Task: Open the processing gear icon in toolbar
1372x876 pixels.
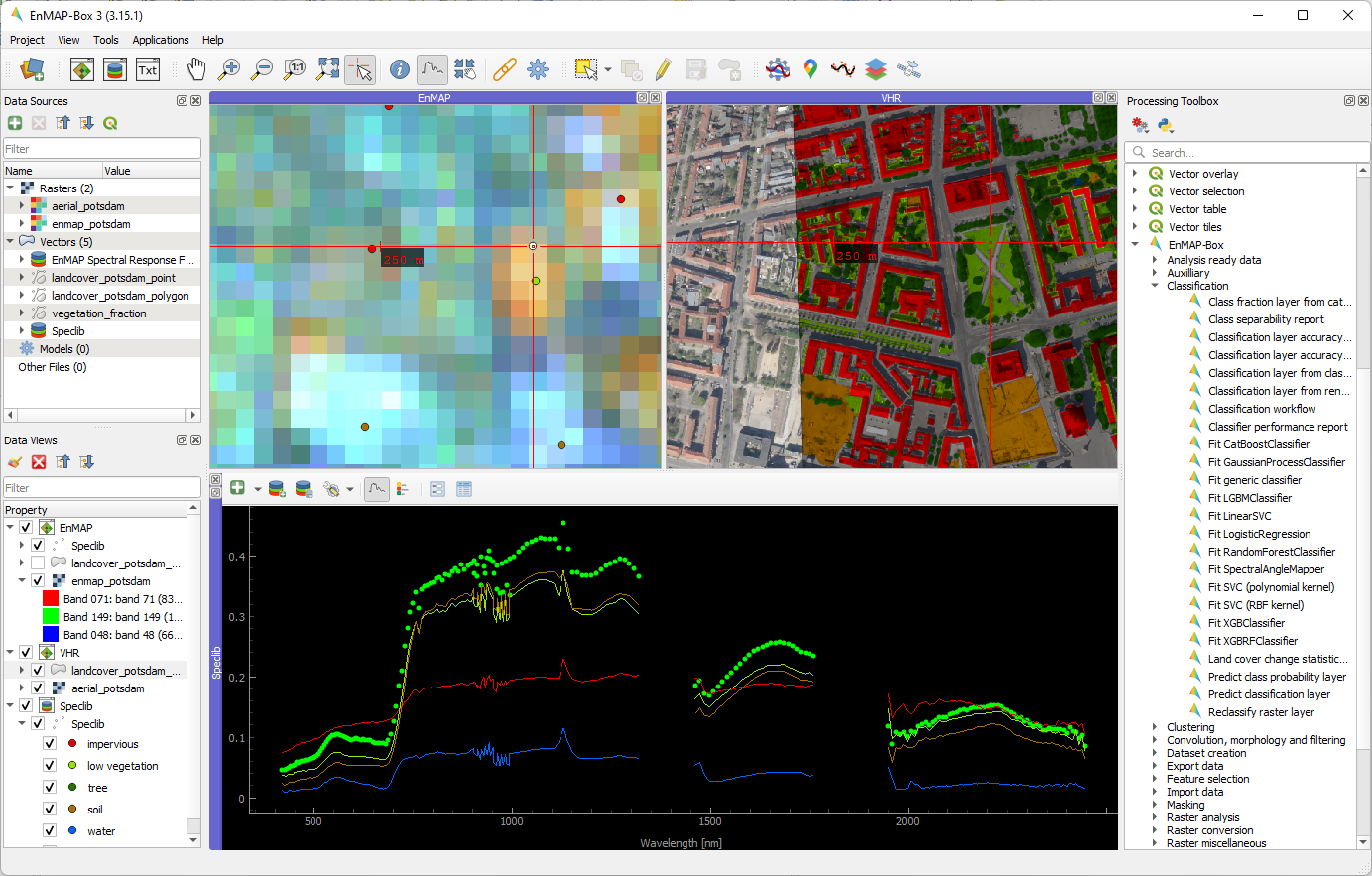Action: pos(538,69)
